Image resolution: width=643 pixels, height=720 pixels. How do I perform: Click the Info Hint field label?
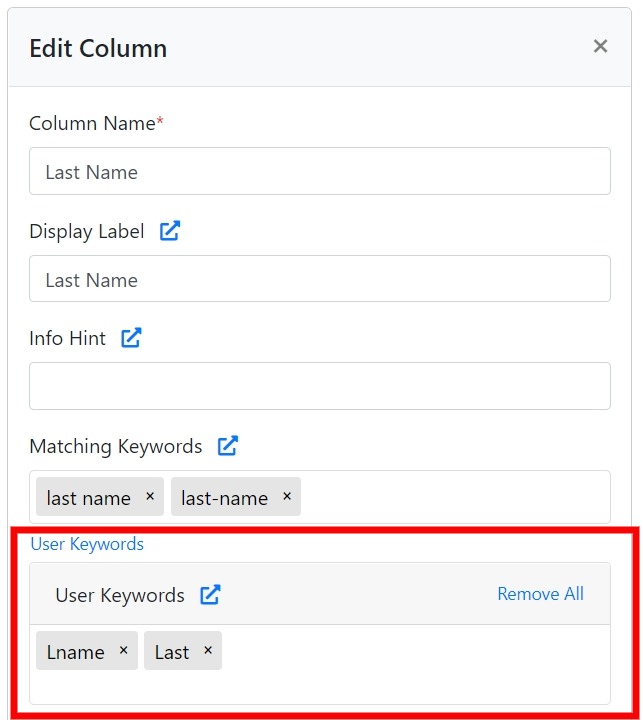pos(68,338)
